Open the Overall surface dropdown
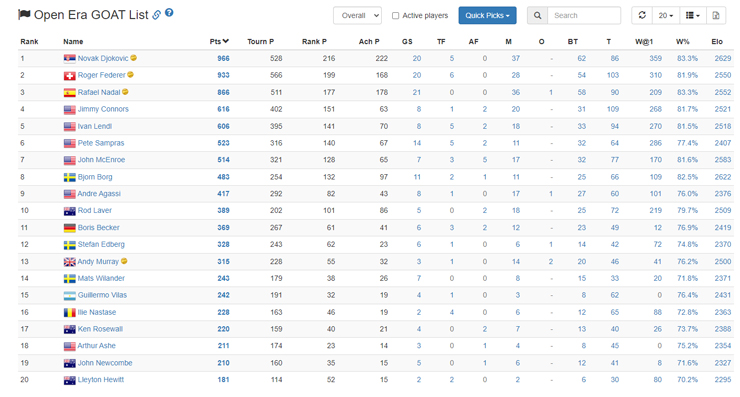The image size is (740, 397). 357,16
